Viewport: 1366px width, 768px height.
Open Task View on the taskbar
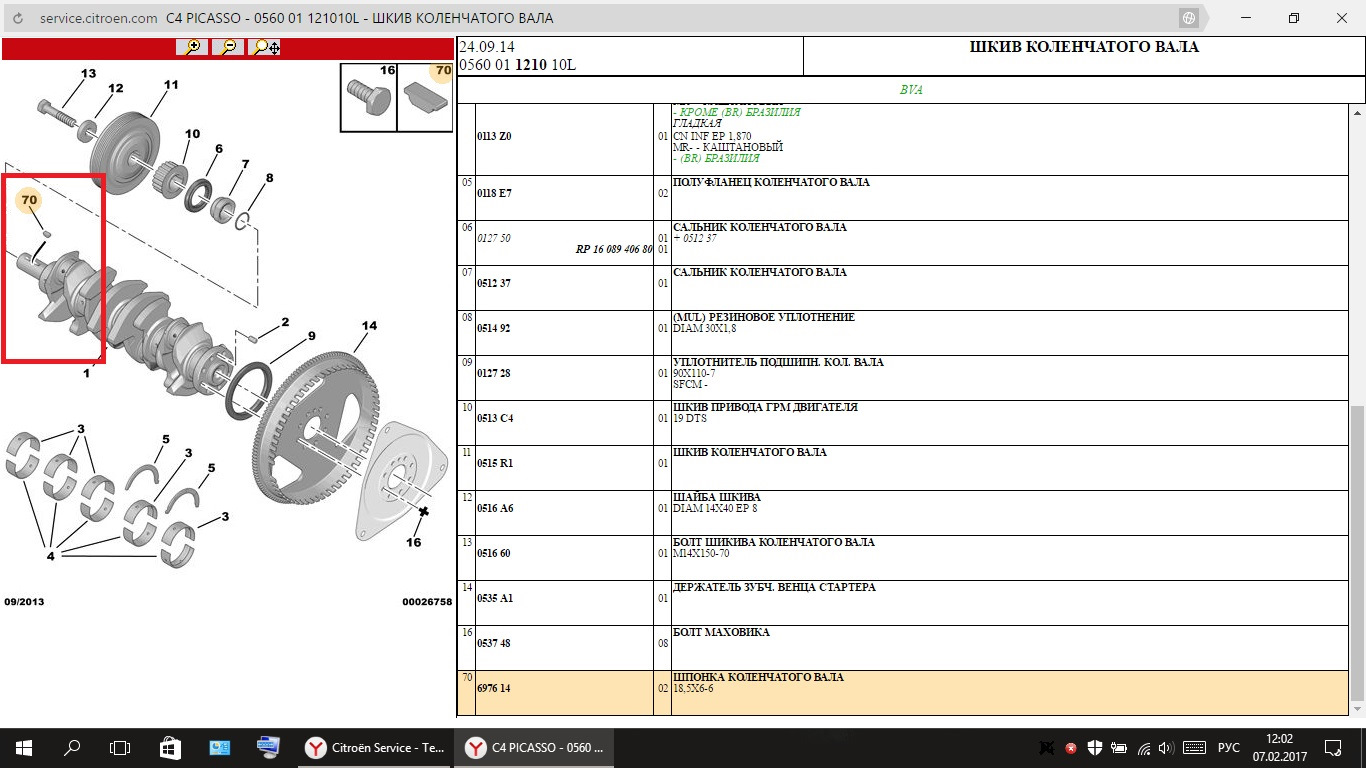coord(120,748)
